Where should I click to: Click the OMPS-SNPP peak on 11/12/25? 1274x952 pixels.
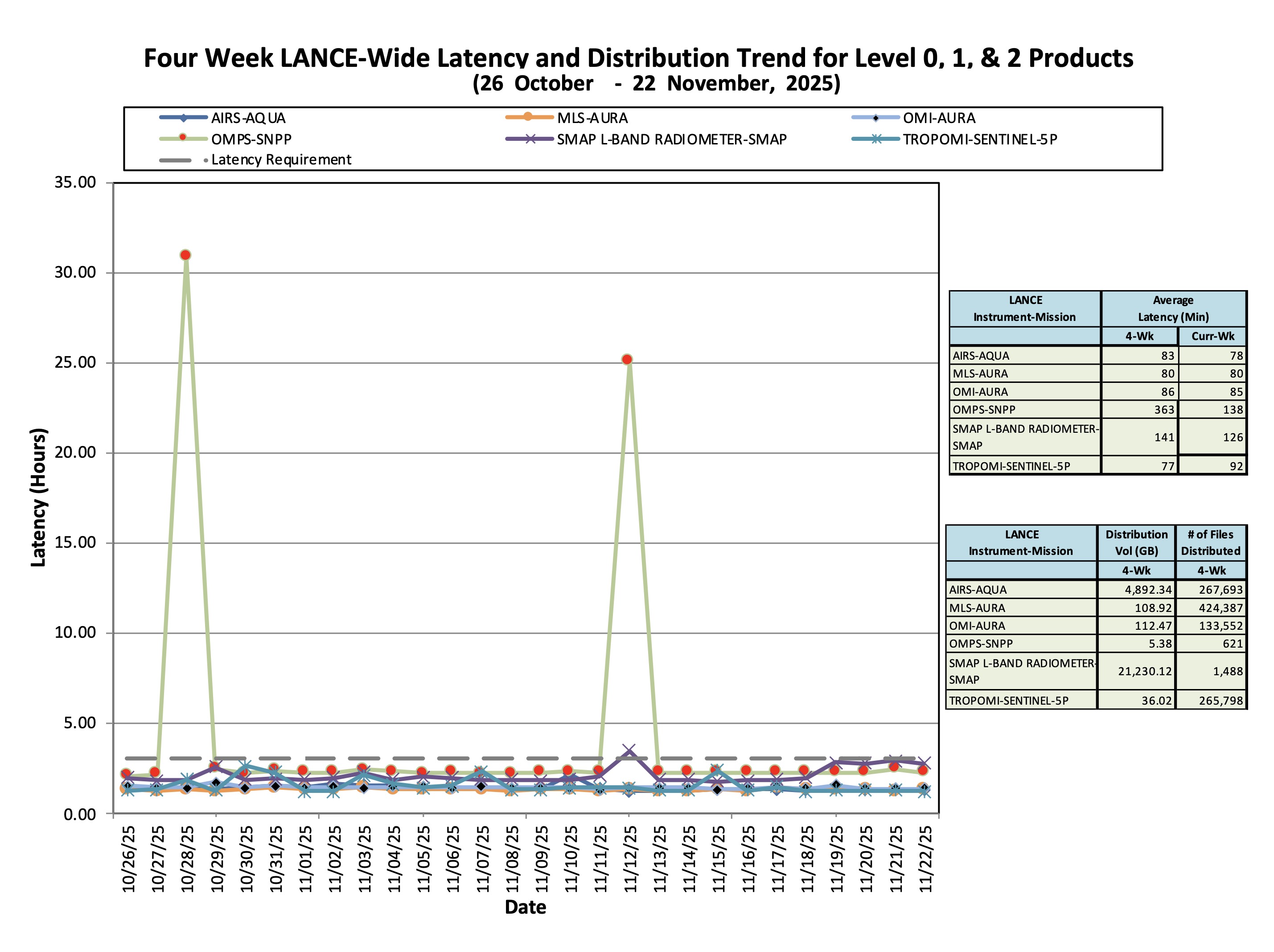point(627,359)
